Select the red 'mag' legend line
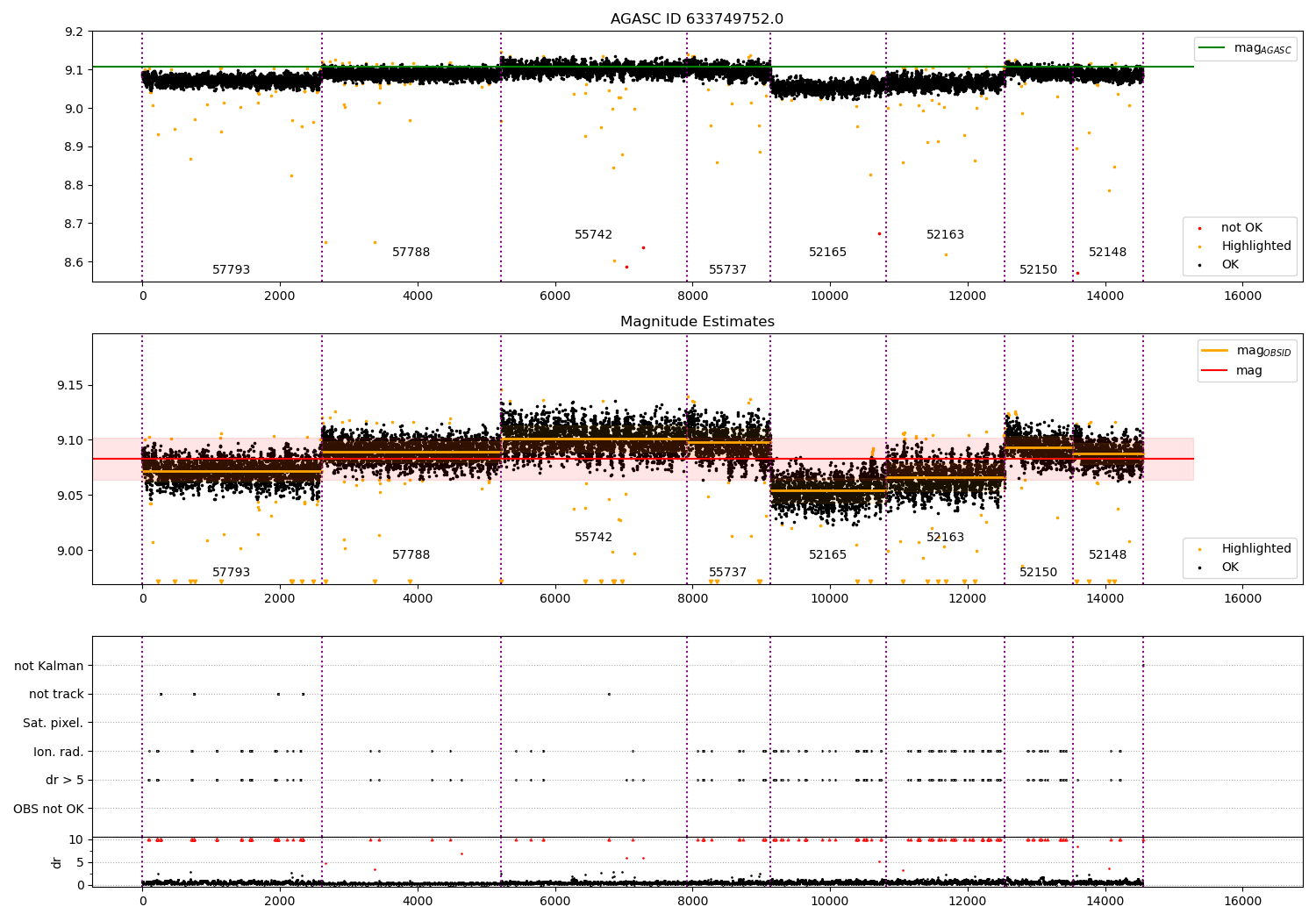1316x921 pixels. click(1215, 371)
